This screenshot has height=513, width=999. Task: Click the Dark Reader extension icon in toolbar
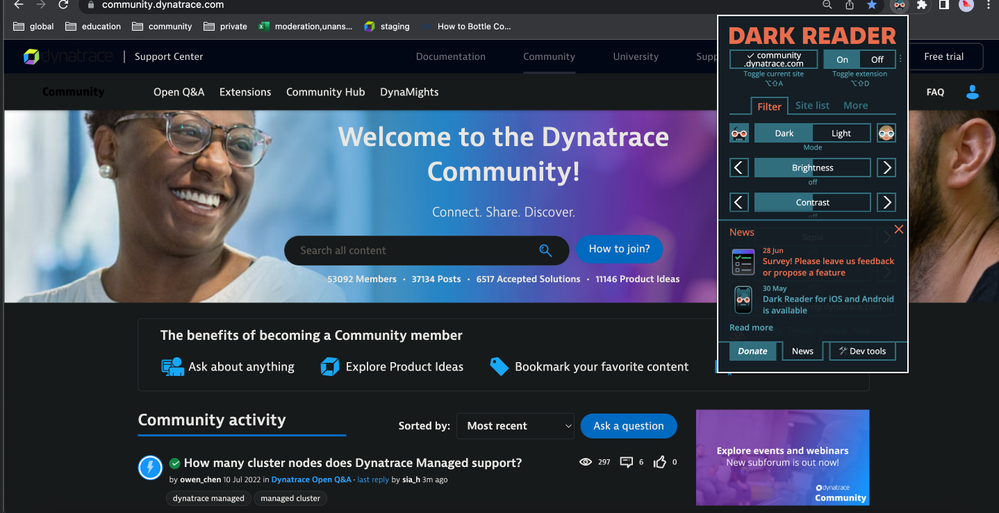click(x=899, y=5)
